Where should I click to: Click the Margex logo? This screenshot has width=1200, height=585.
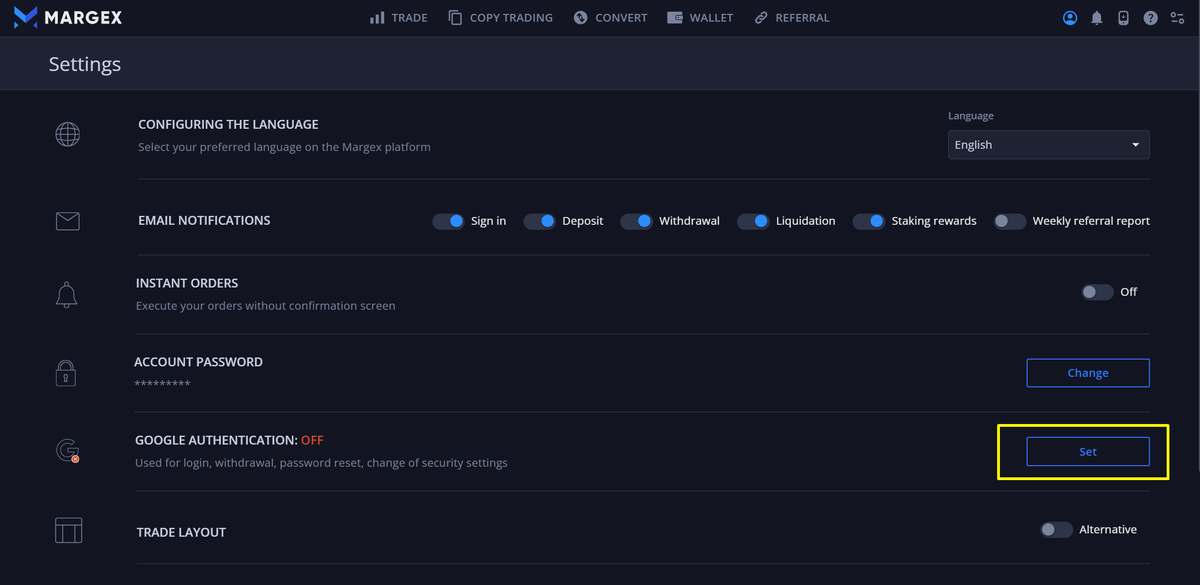69,18
